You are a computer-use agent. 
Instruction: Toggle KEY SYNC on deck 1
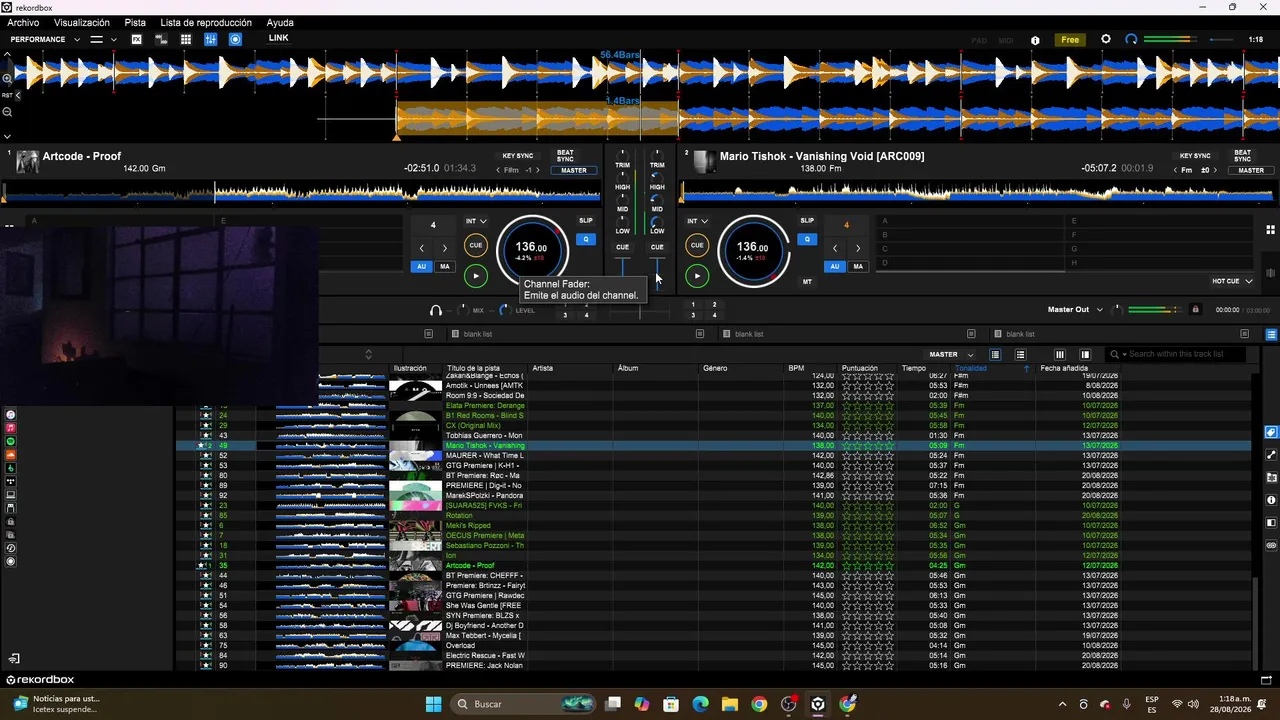point(518,156)
